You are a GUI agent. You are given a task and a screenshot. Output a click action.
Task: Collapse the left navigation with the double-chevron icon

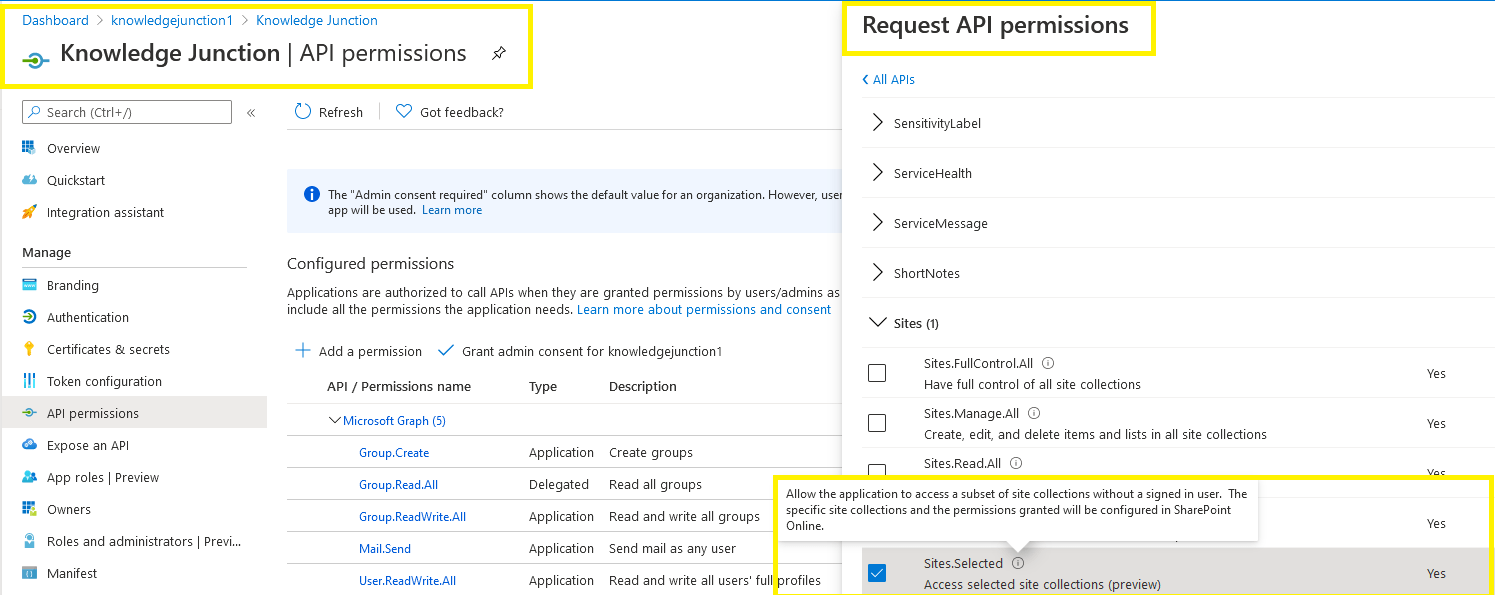click(251, 112)
